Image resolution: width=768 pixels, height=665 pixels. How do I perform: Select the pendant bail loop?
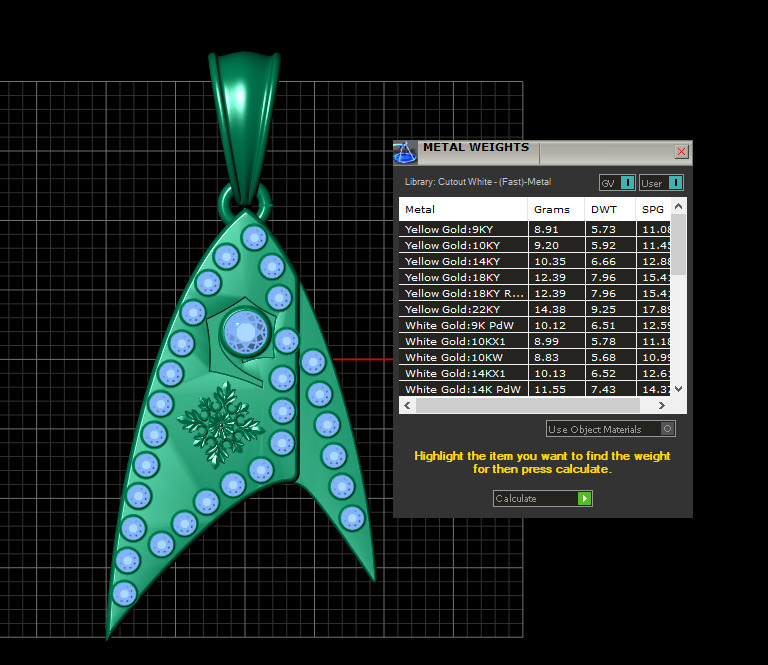244,127
